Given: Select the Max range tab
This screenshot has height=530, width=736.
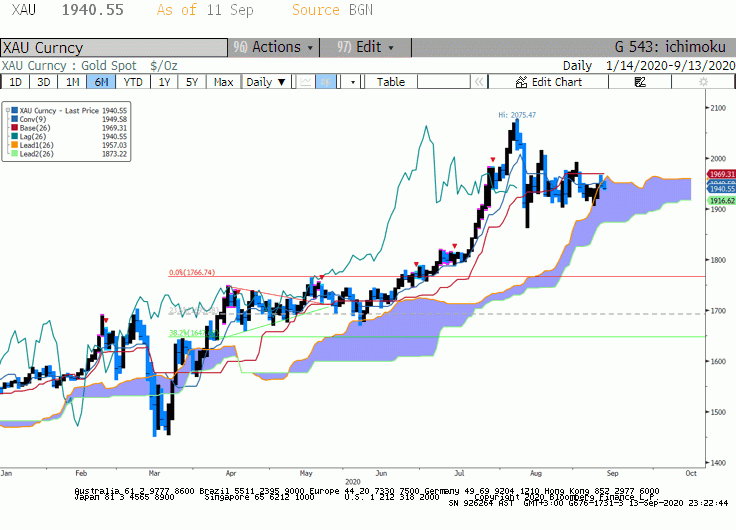Looking at the screenshot, I should coord(223,82).
